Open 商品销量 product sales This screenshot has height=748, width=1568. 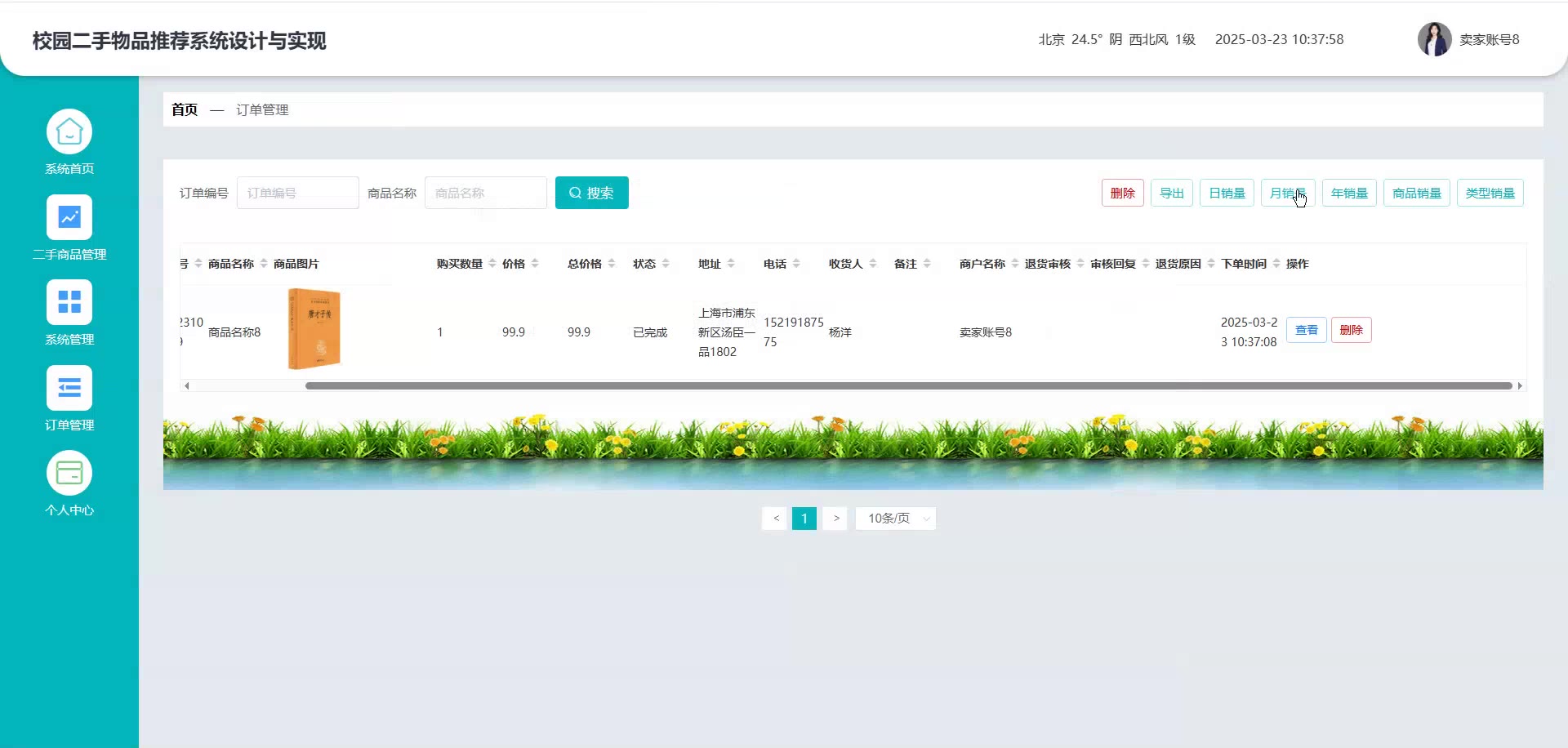1417,193
